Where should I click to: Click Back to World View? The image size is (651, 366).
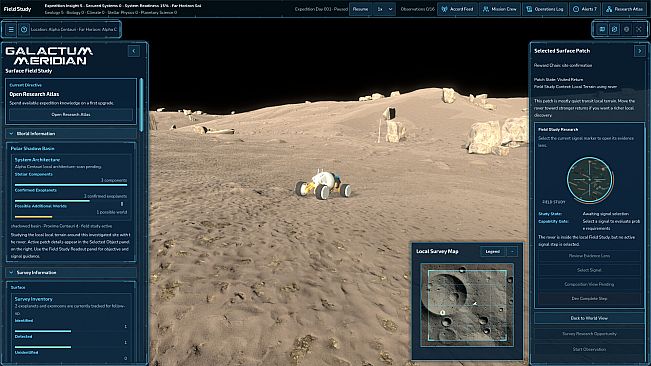(x=589, y=318)
